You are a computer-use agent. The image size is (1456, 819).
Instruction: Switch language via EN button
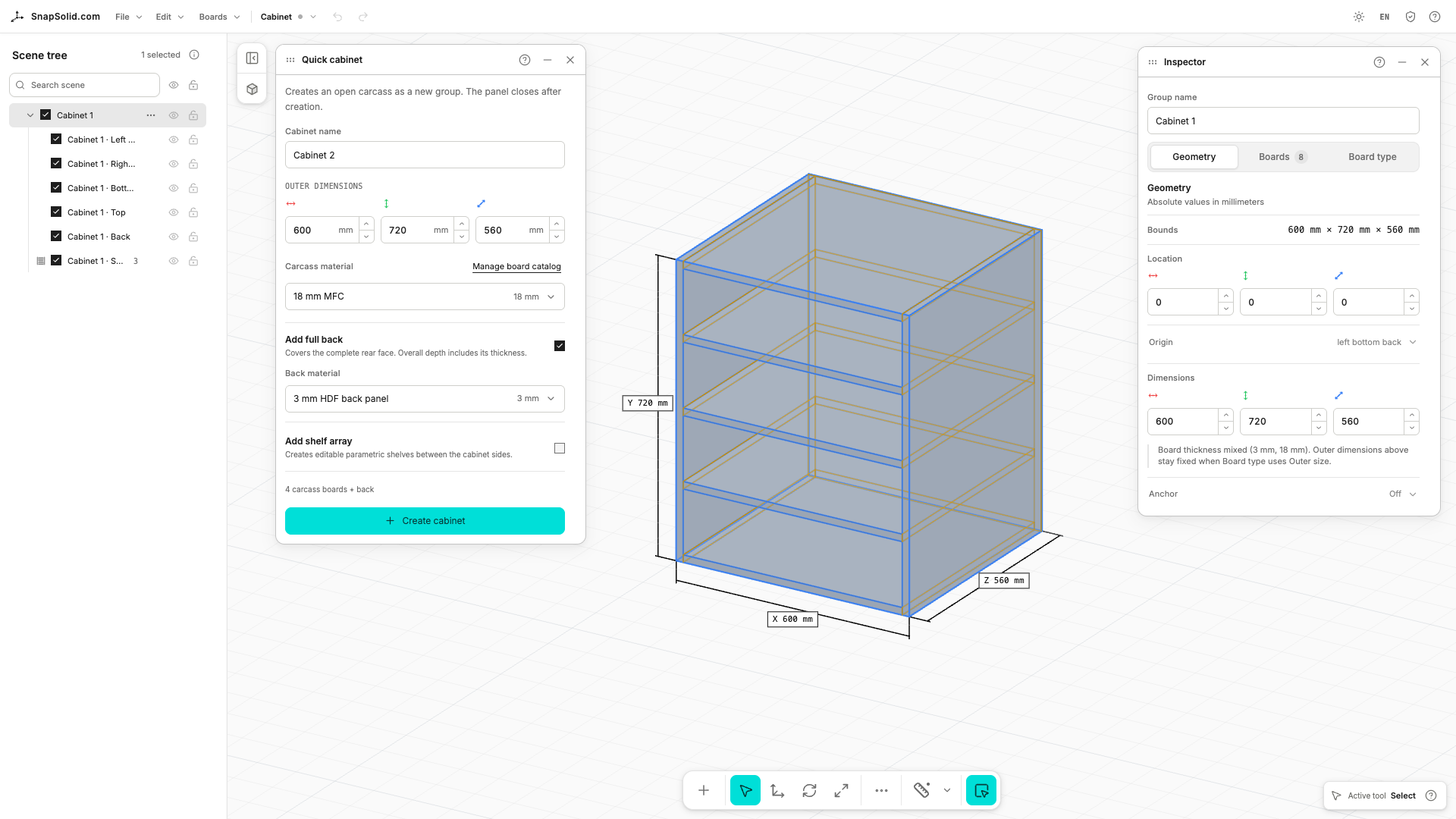click(x=1385, y=17)
